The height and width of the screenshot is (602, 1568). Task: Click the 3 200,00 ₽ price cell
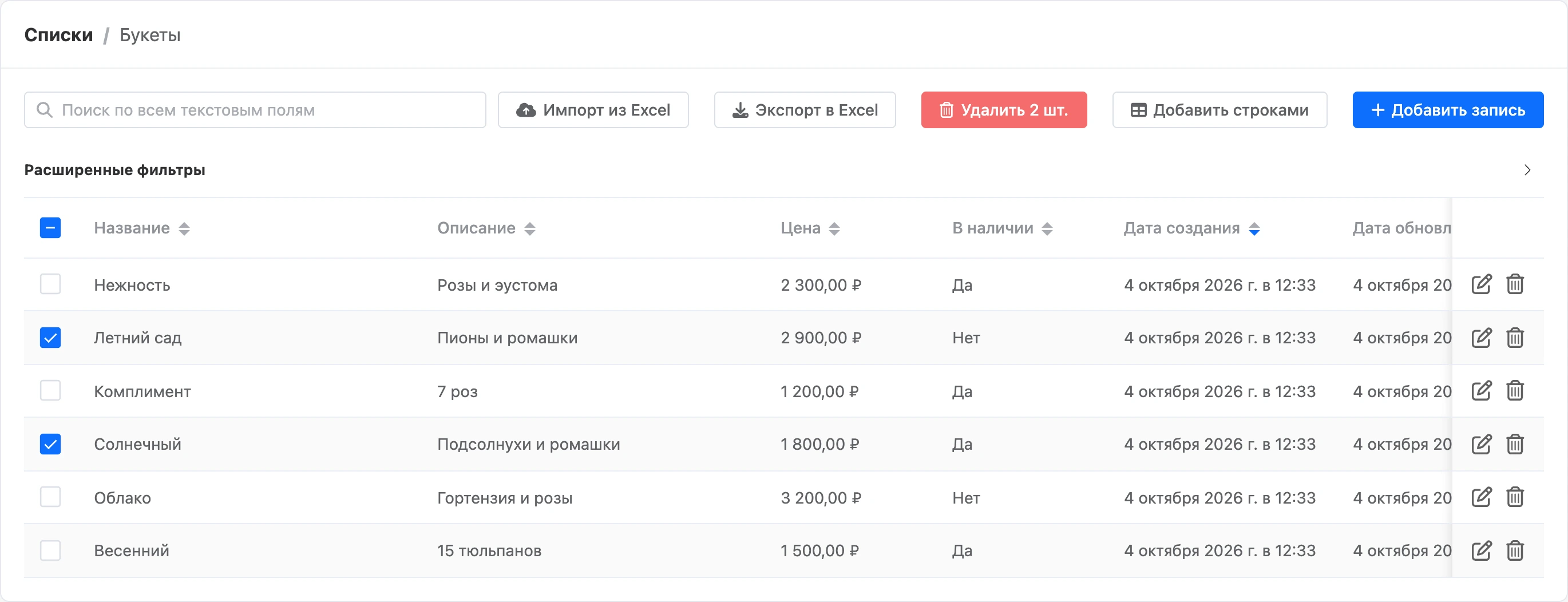point(821,498)
